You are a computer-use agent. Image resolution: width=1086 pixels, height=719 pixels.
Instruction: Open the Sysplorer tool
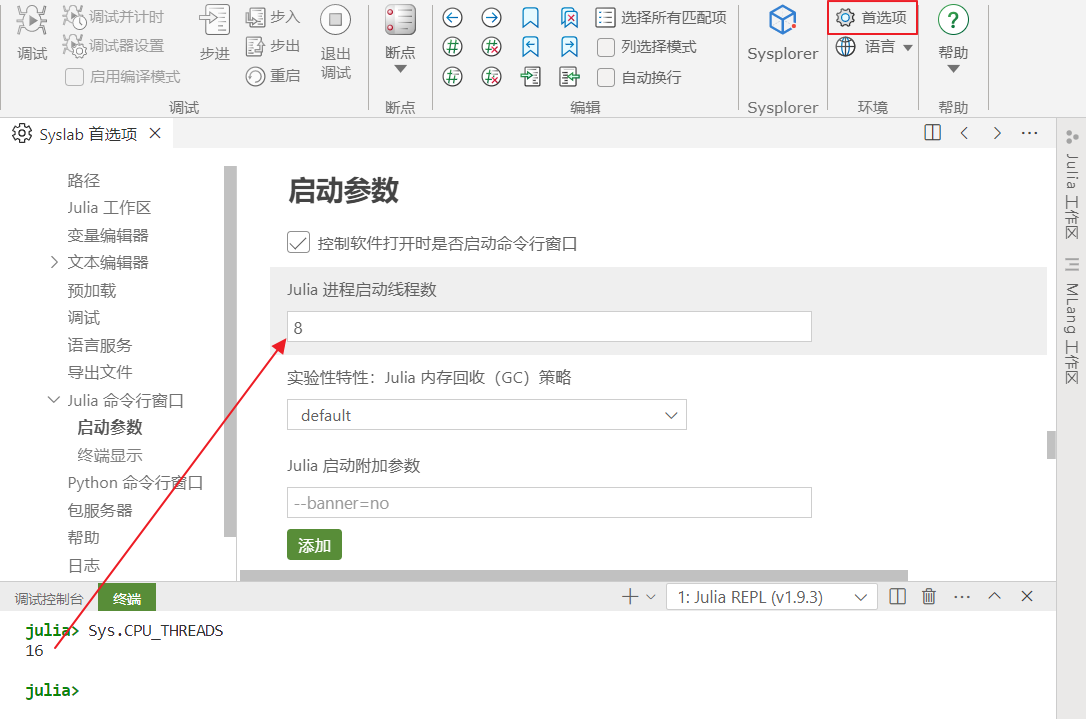[x=782, y=33]
